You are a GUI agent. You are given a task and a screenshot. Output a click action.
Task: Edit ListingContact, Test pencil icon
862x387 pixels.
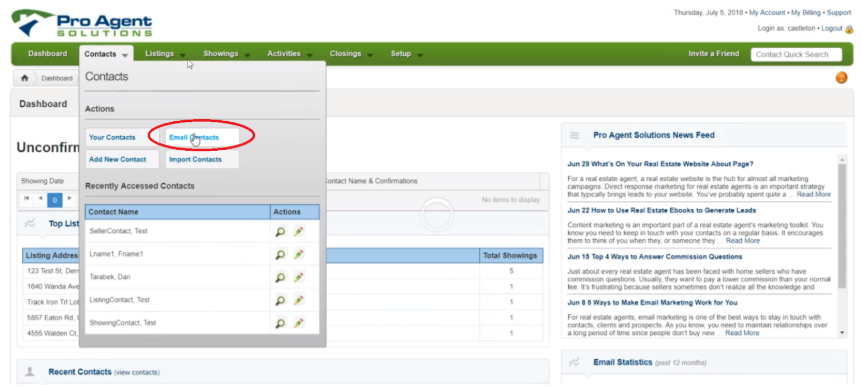(x=299, y=301)
